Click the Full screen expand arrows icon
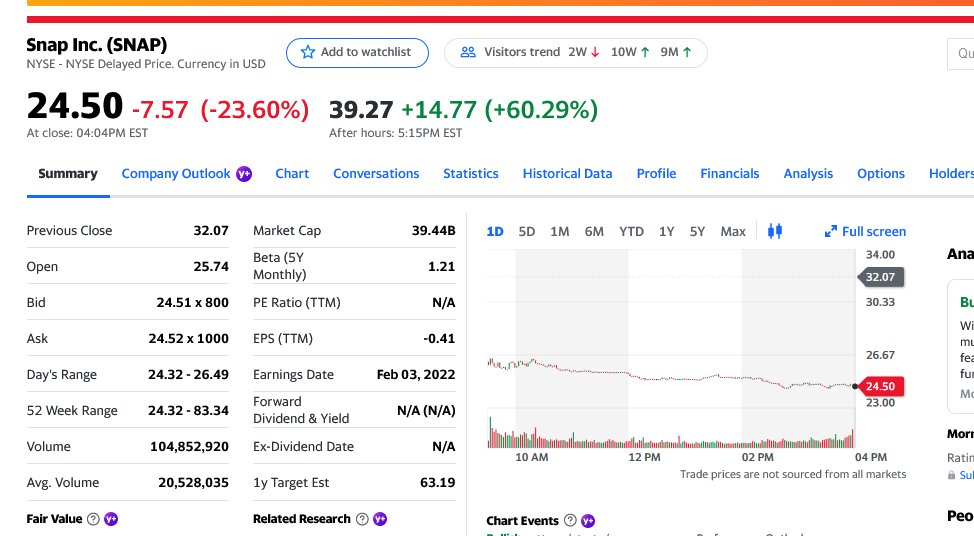This screenshot has width=974, height=536. pos(831,232)
